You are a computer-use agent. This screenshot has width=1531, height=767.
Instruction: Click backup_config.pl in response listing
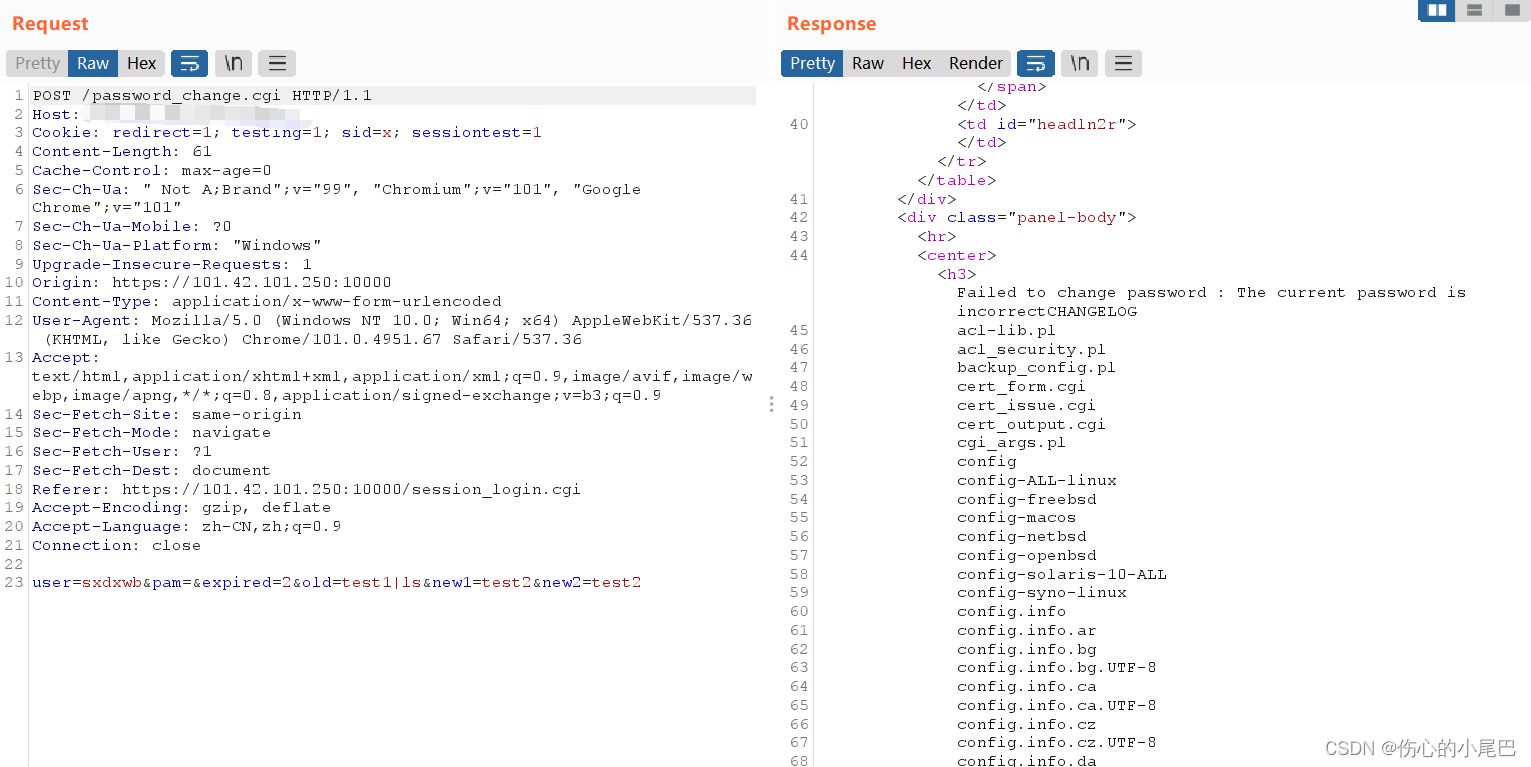point(1037,368)
